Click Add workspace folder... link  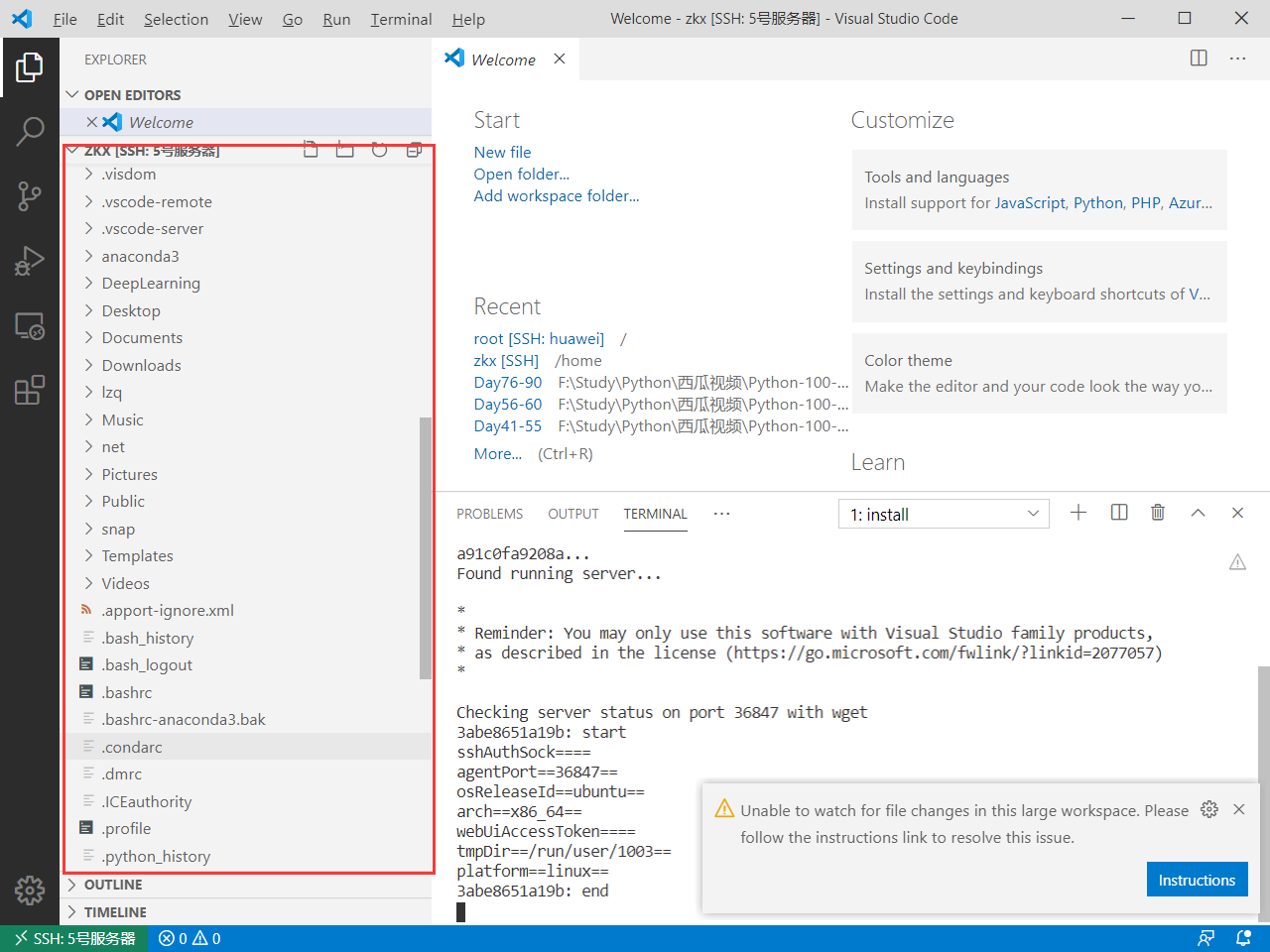tap(557, 195)
